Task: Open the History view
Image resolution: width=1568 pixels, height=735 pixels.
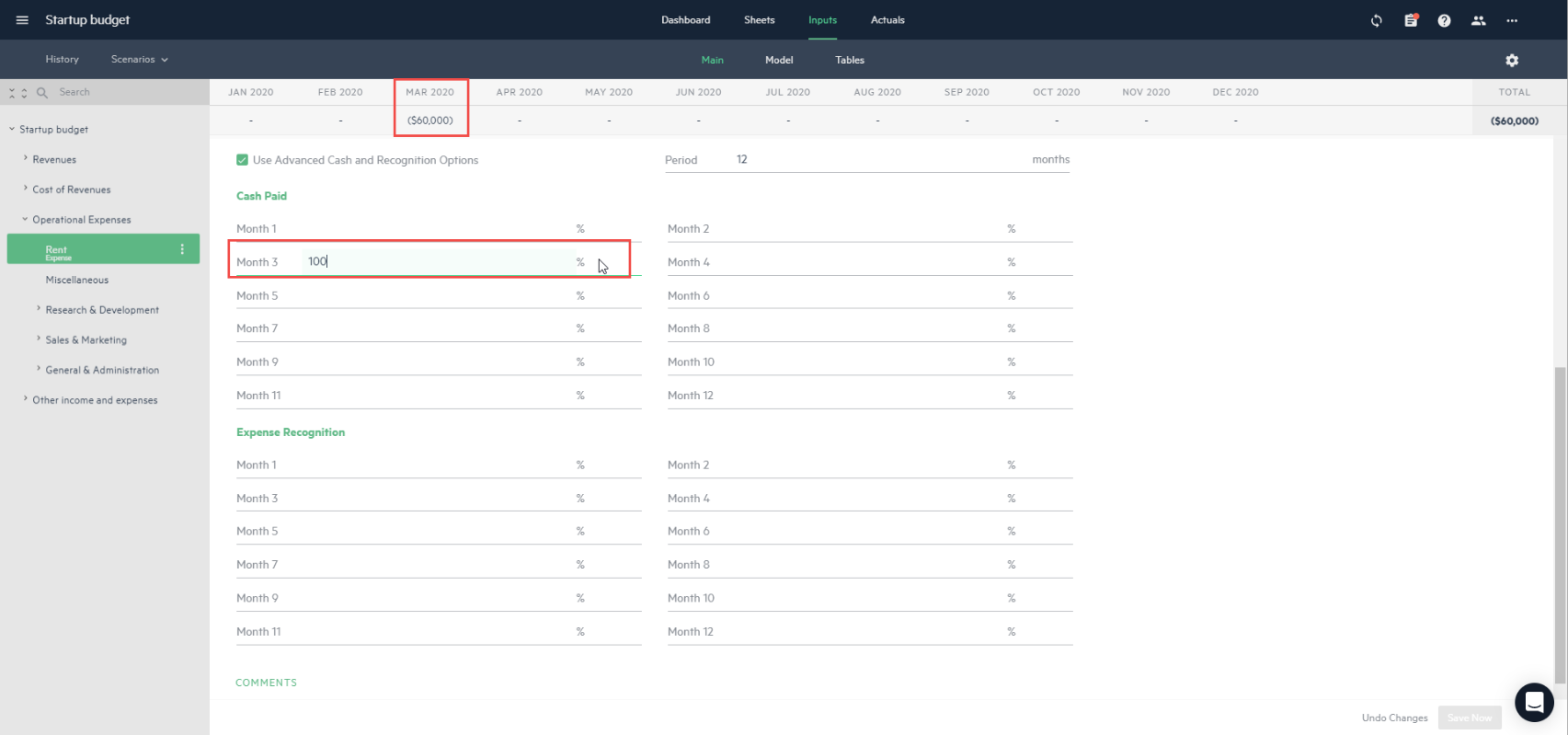Action: click(x=63, y=59)
